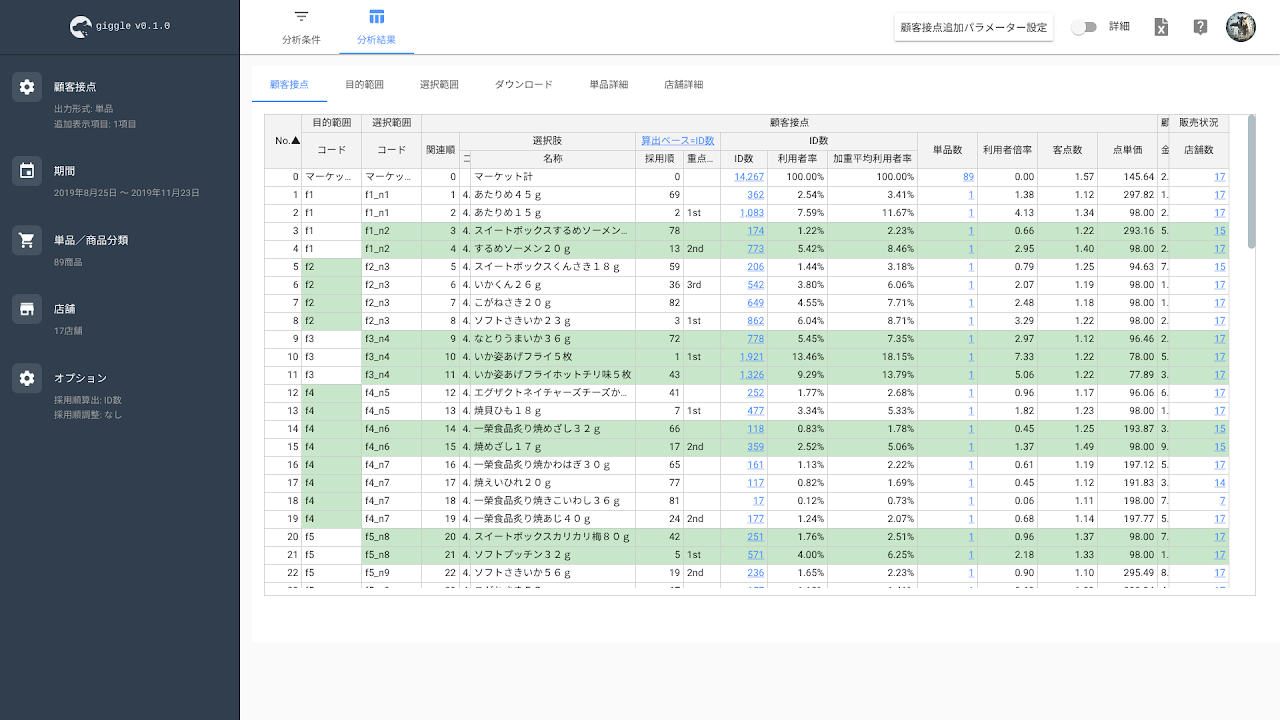This screenshot has width=1280, height=720.
Task: Click the giggle app logo icon
Action: (81, 27)
